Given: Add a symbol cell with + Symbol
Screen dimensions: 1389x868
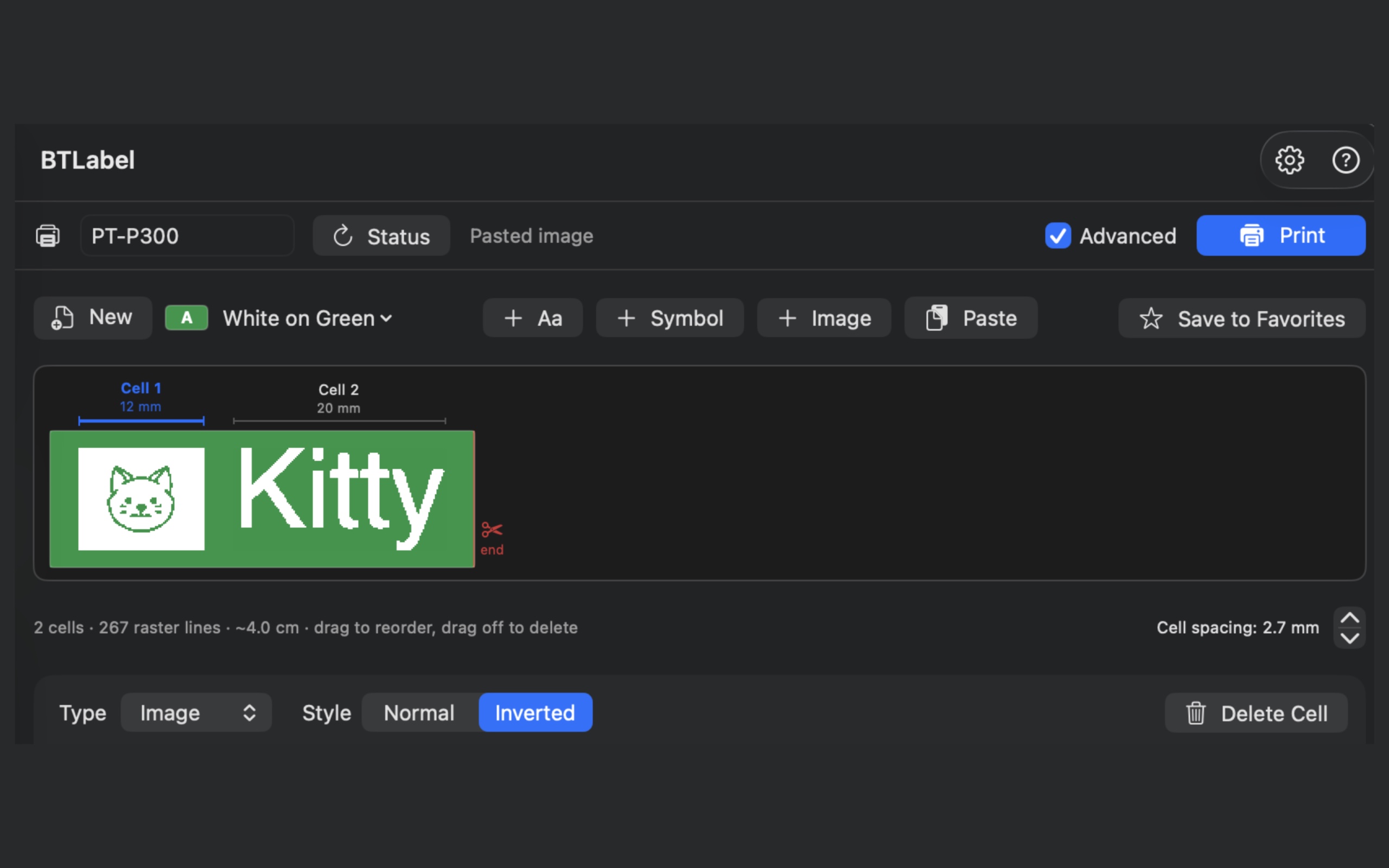Looking at the screenshot, I should pyautogui.click(x=670, y=318).
